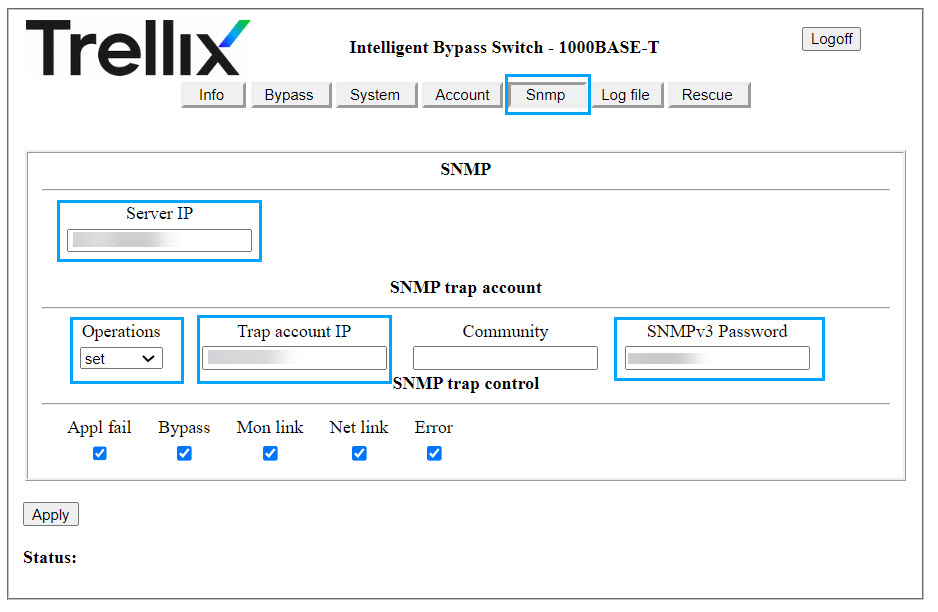Uncheck the Appl fail checkbox

coord(100,453)
